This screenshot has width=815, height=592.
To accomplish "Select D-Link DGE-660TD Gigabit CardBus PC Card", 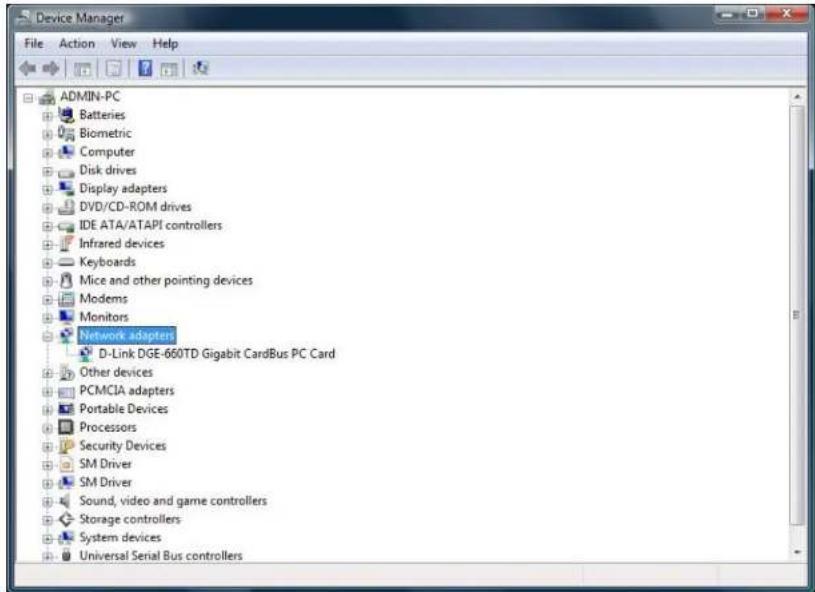I will [x=217, y=354].
